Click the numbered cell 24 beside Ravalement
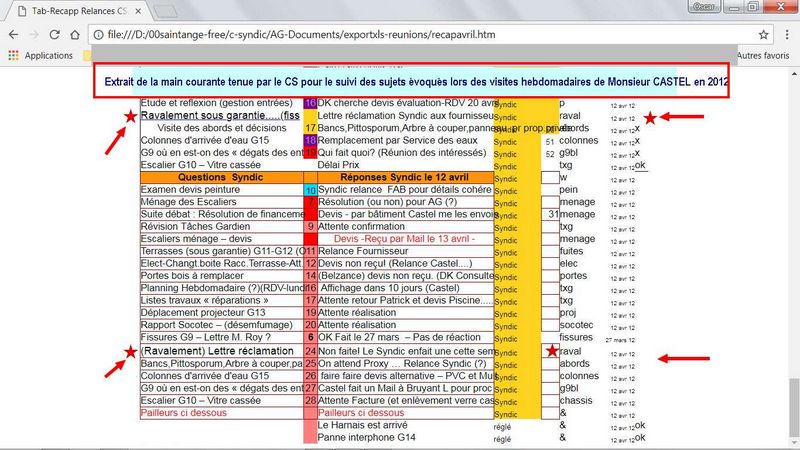This screenshot has width=800, height=450. point(310,351)
